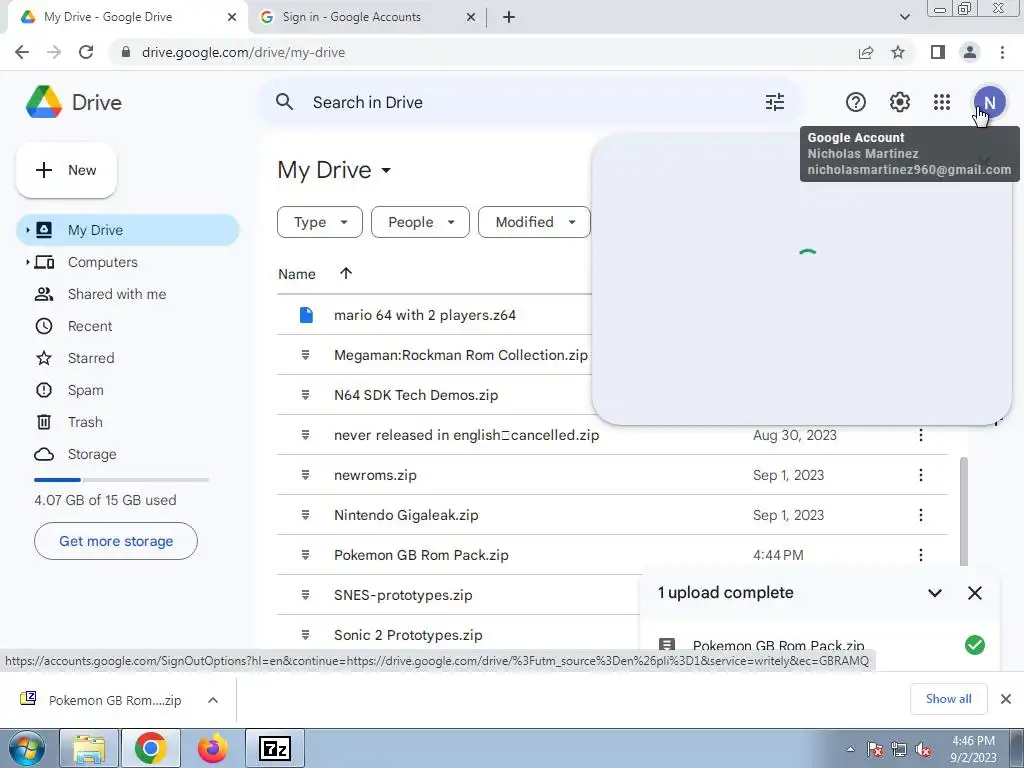Select the My Drive - Google Drive tab
This screenshot has width=1024, height=768.
click(x=127, y=17)
